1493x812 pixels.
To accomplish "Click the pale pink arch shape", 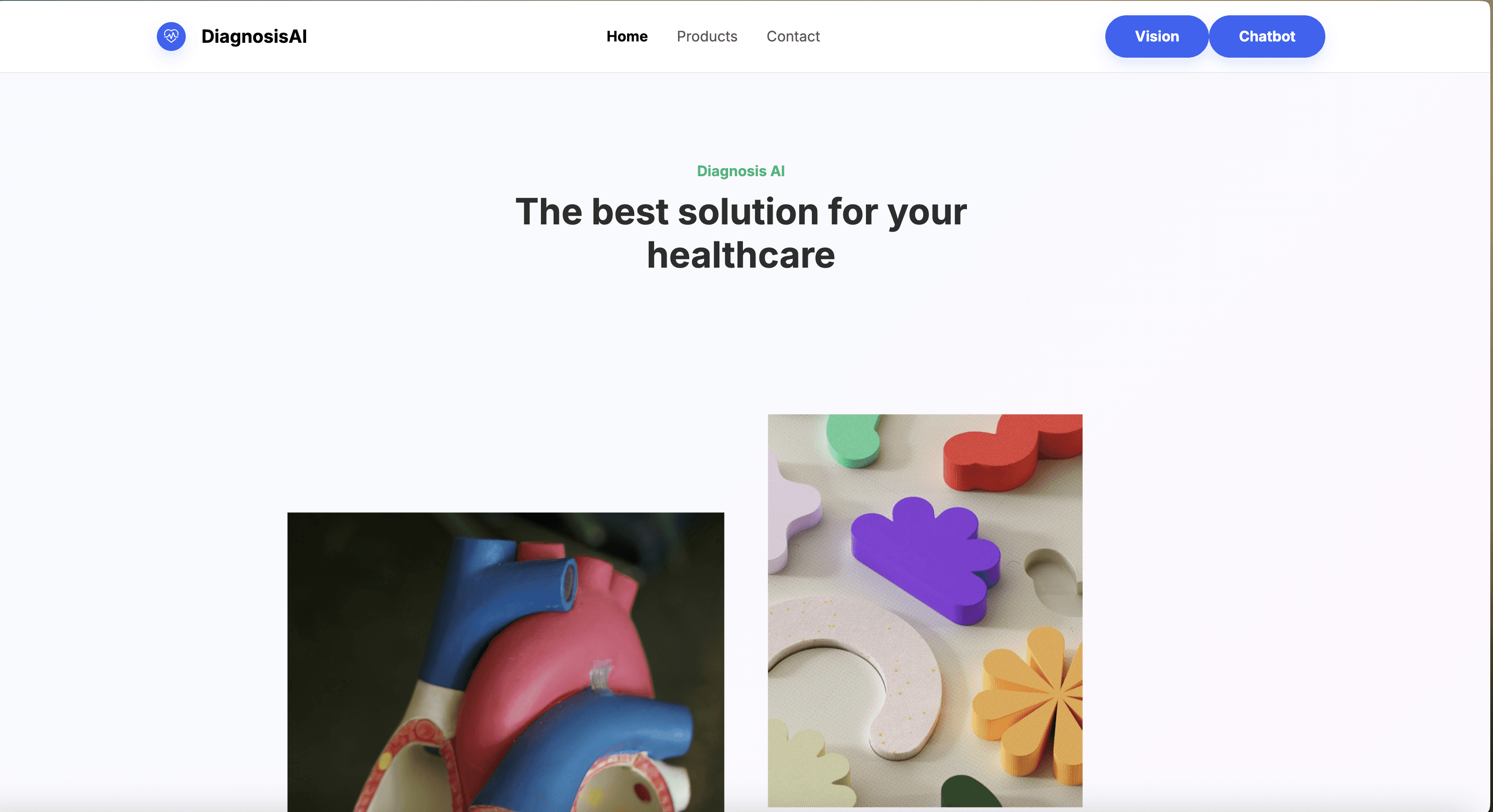I will click(x=858, y=666).
